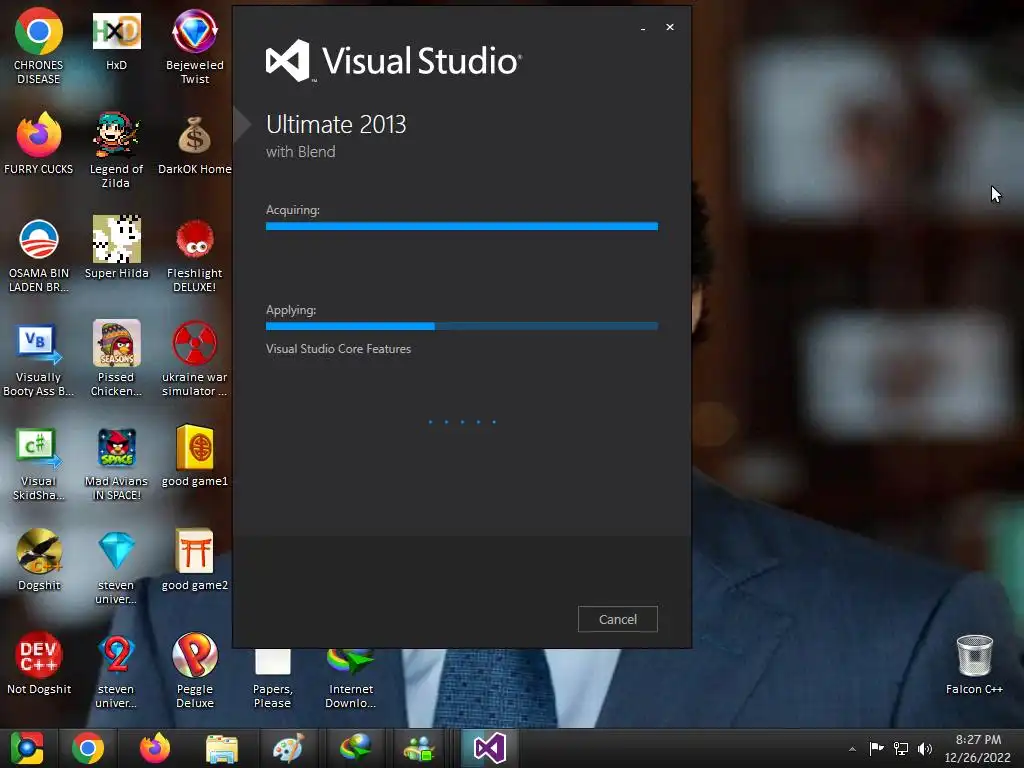The image size is (1024, 768).
Task: Select the HxD desktop icon
Action: pos(116,39)
